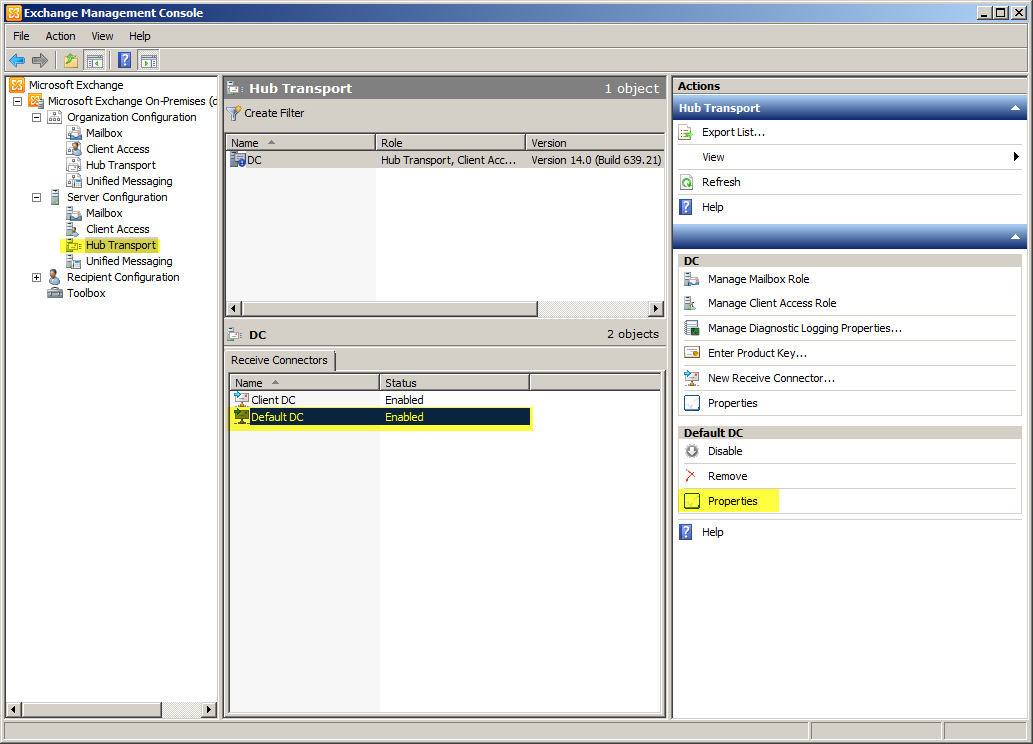Select Toolbox tree item
1033x744 pixels.
[x=86, y=293]
